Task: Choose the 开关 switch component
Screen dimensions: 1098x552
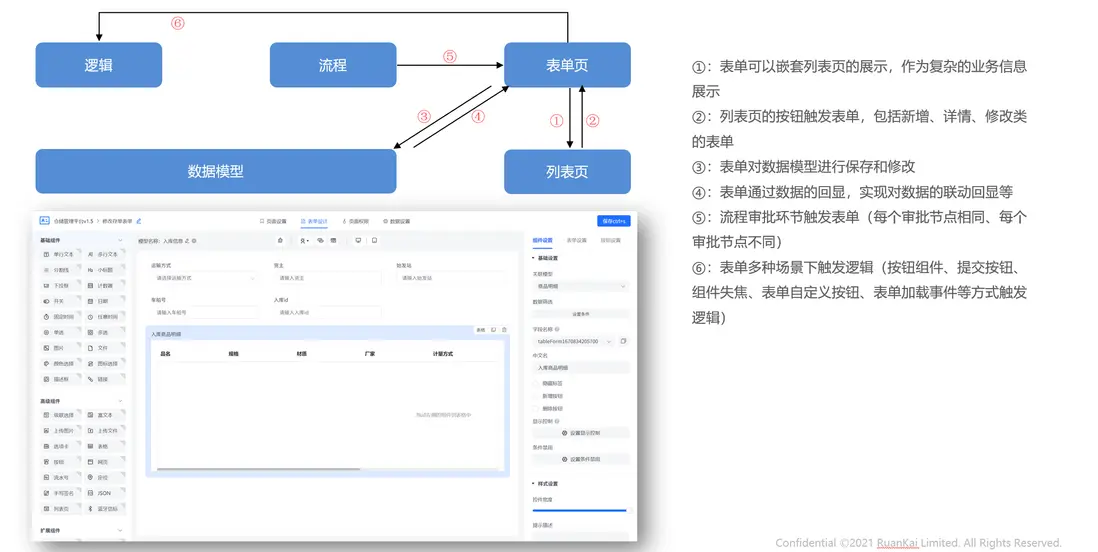Action: (60, 301)
